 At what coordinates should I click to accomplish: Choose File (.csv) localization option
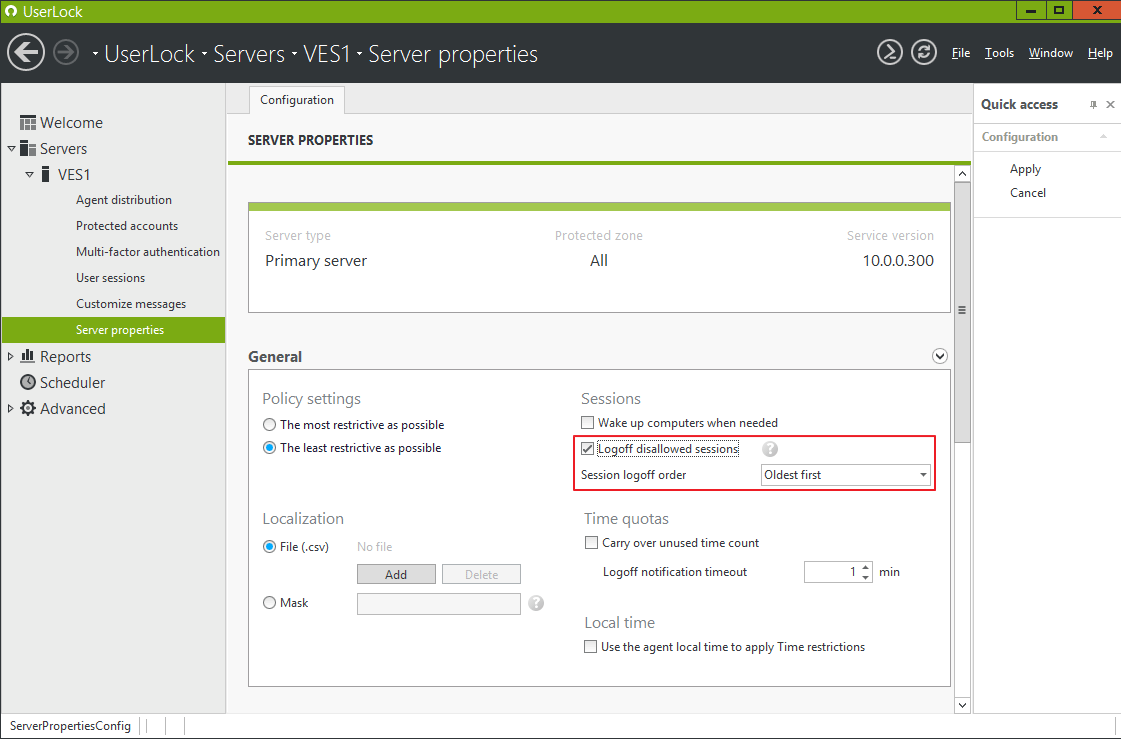pos(270,547)
